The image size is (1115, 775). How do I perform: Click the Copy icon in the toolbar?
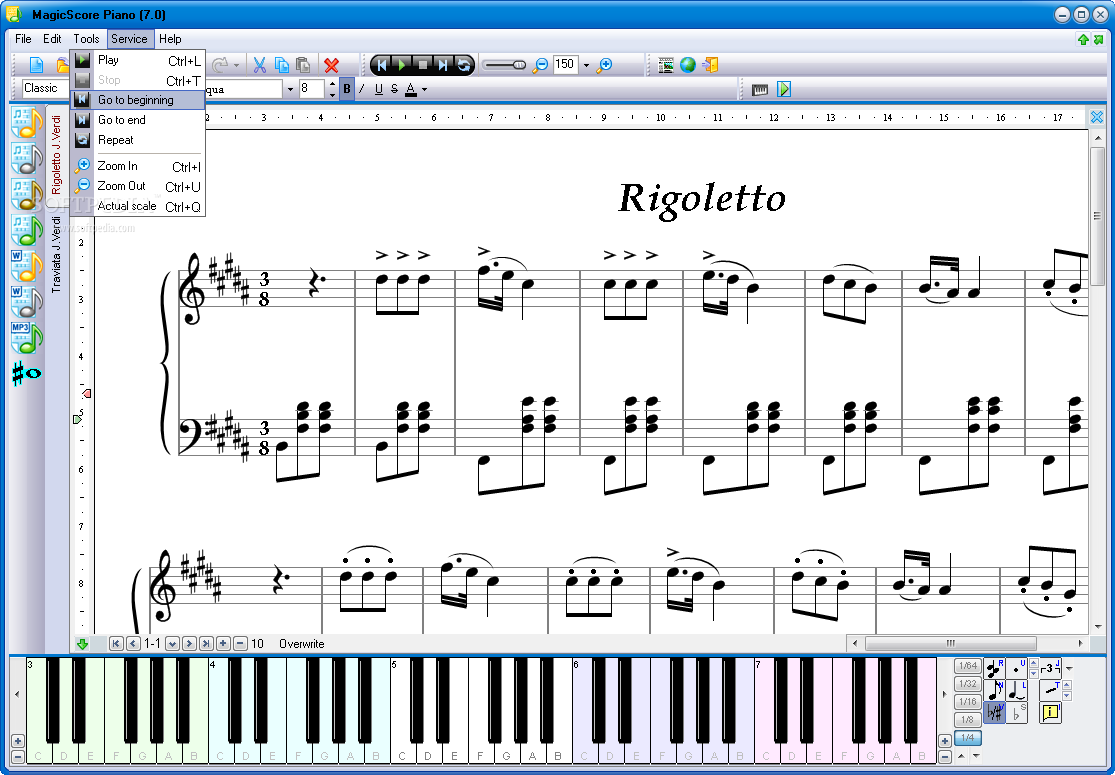point(282,65)
